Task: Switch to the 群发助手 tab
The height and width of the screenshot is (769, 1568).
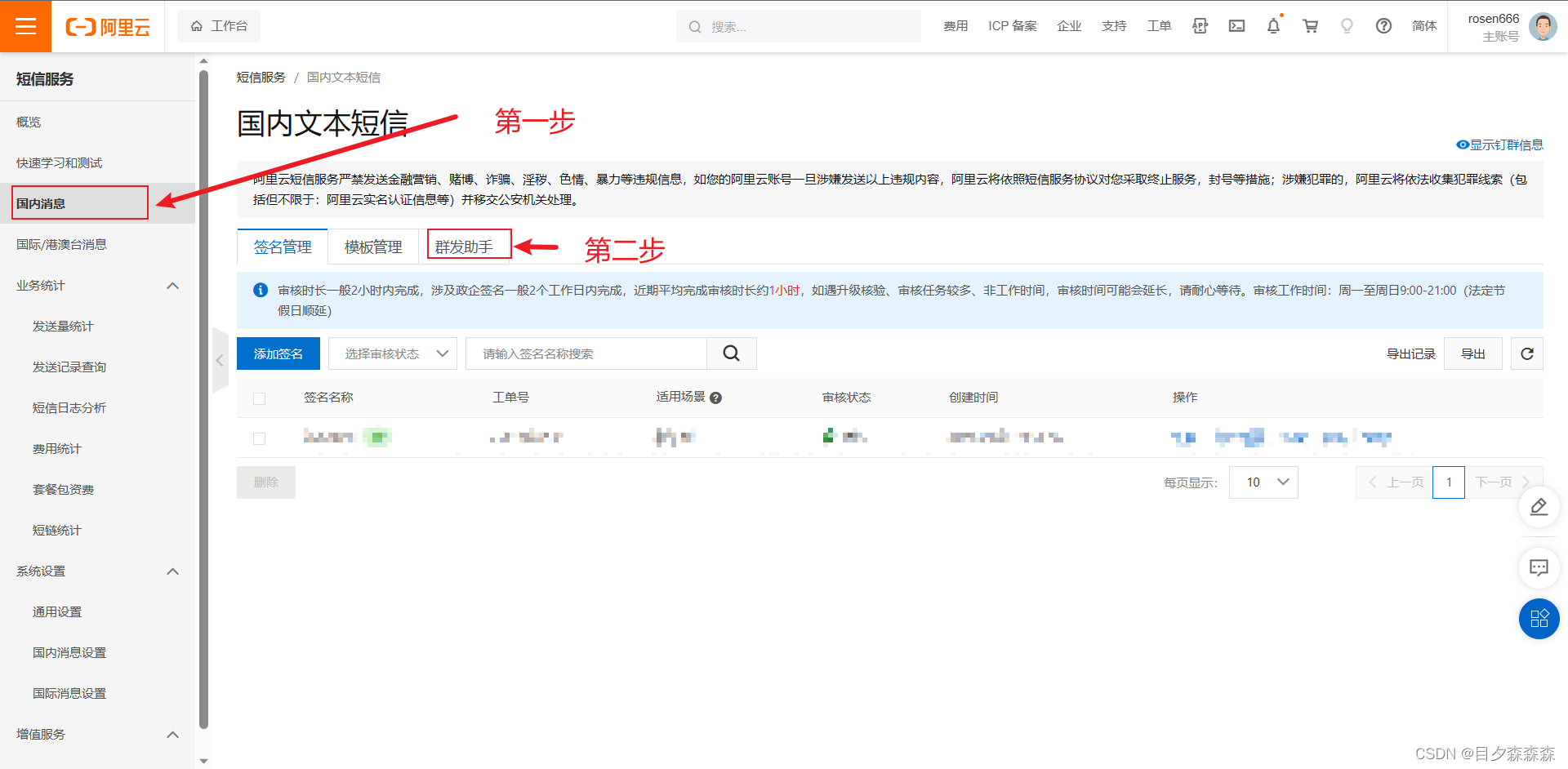Action: coord(464,247)
